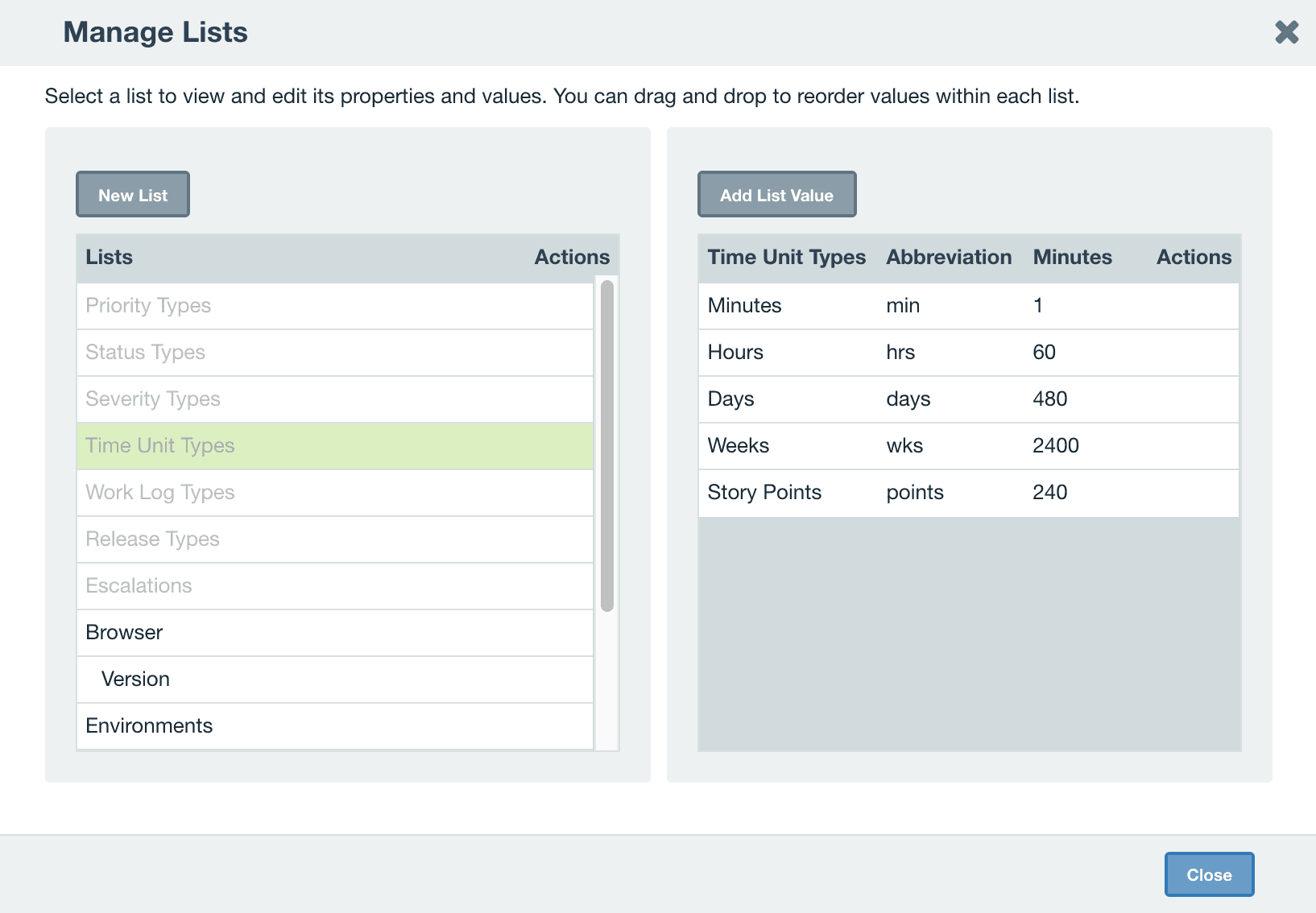1316x913 pixels.
Task: Close the Manage Lists dialog
Action: 1208,874
